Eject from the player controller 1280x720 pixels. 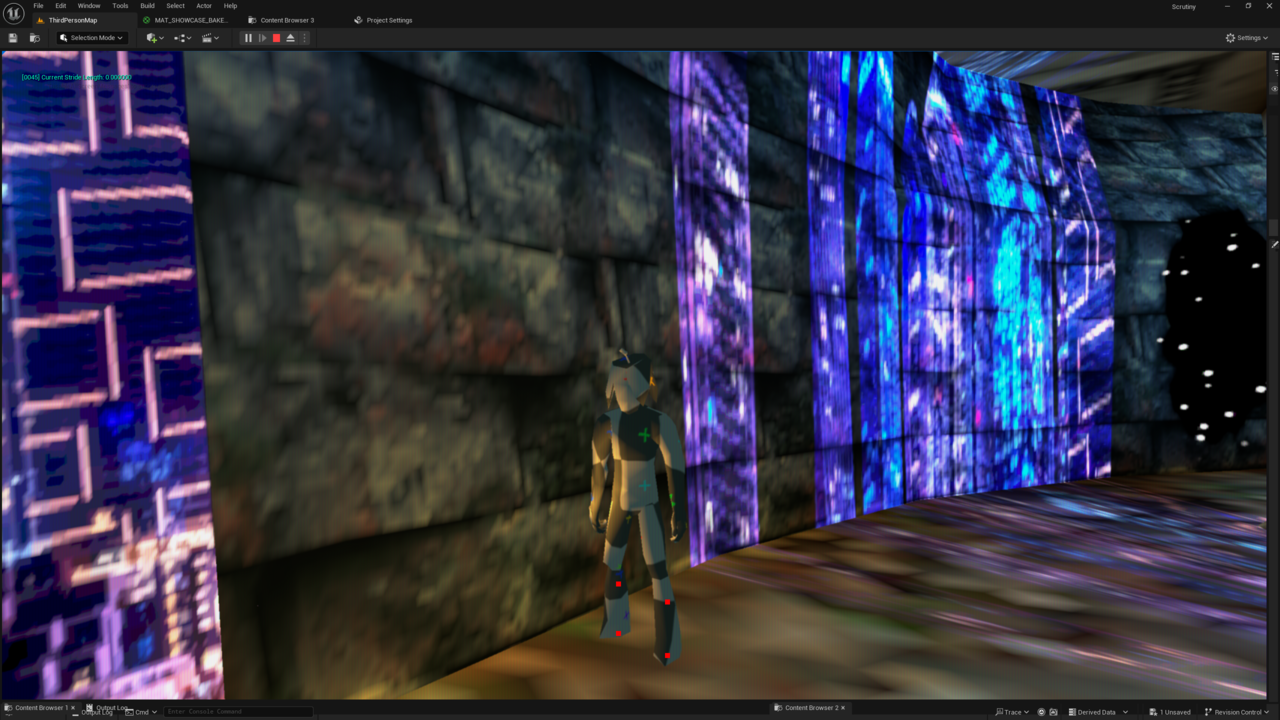(x=291, y=38)
